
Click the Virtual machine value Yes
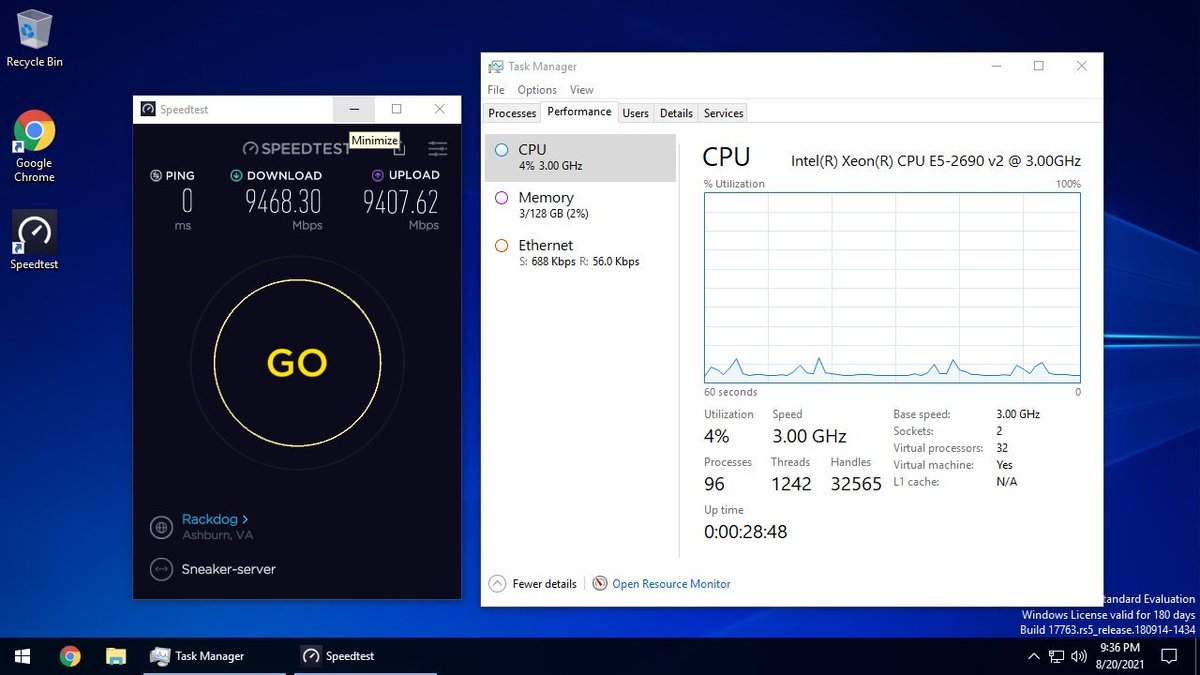1004,465
